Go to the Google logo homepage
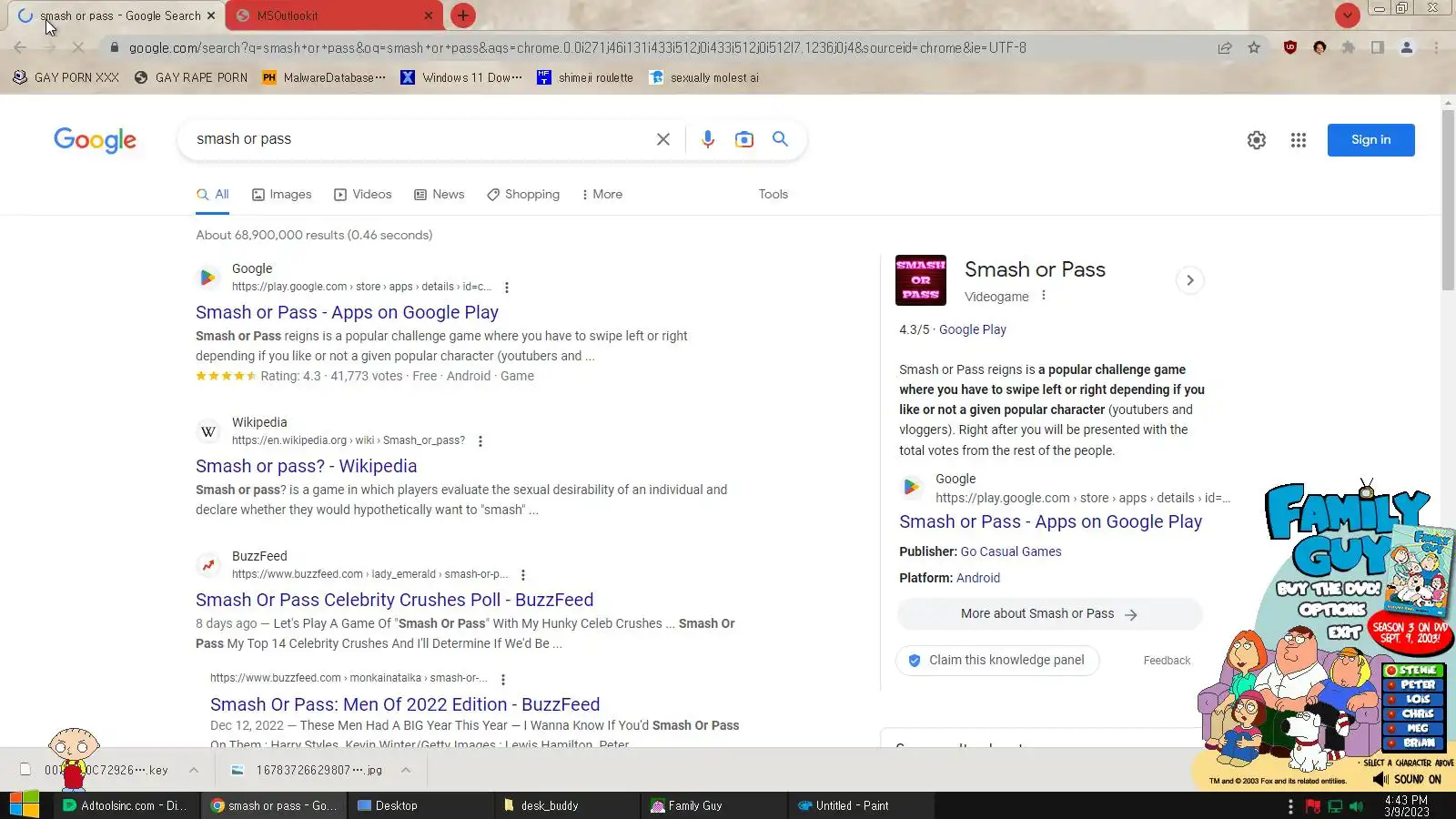The width and height of the screenshot is (1456, 819). pos(95,140)
